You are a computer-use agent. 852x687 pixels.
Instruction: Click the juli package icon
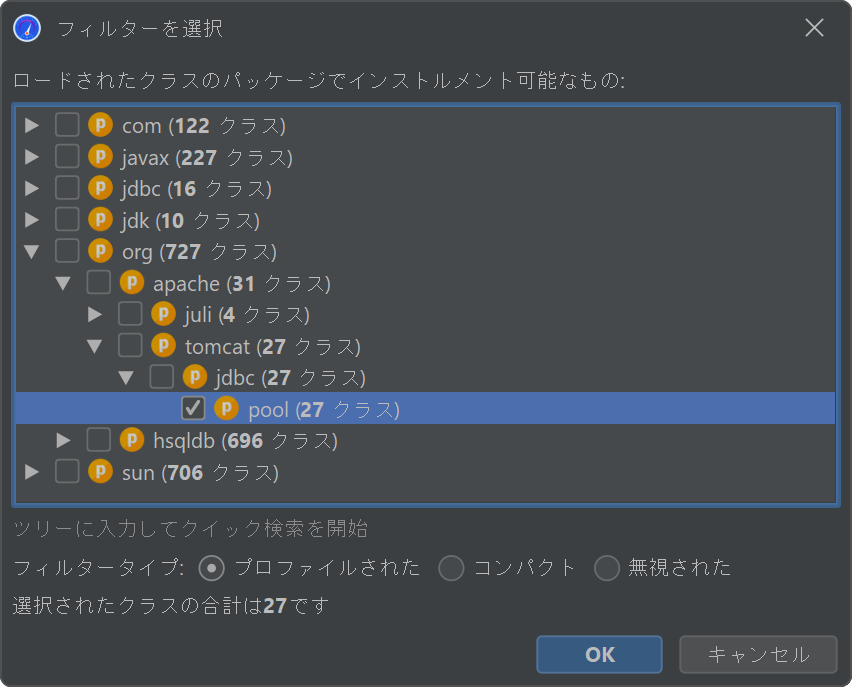coord(164,314)
